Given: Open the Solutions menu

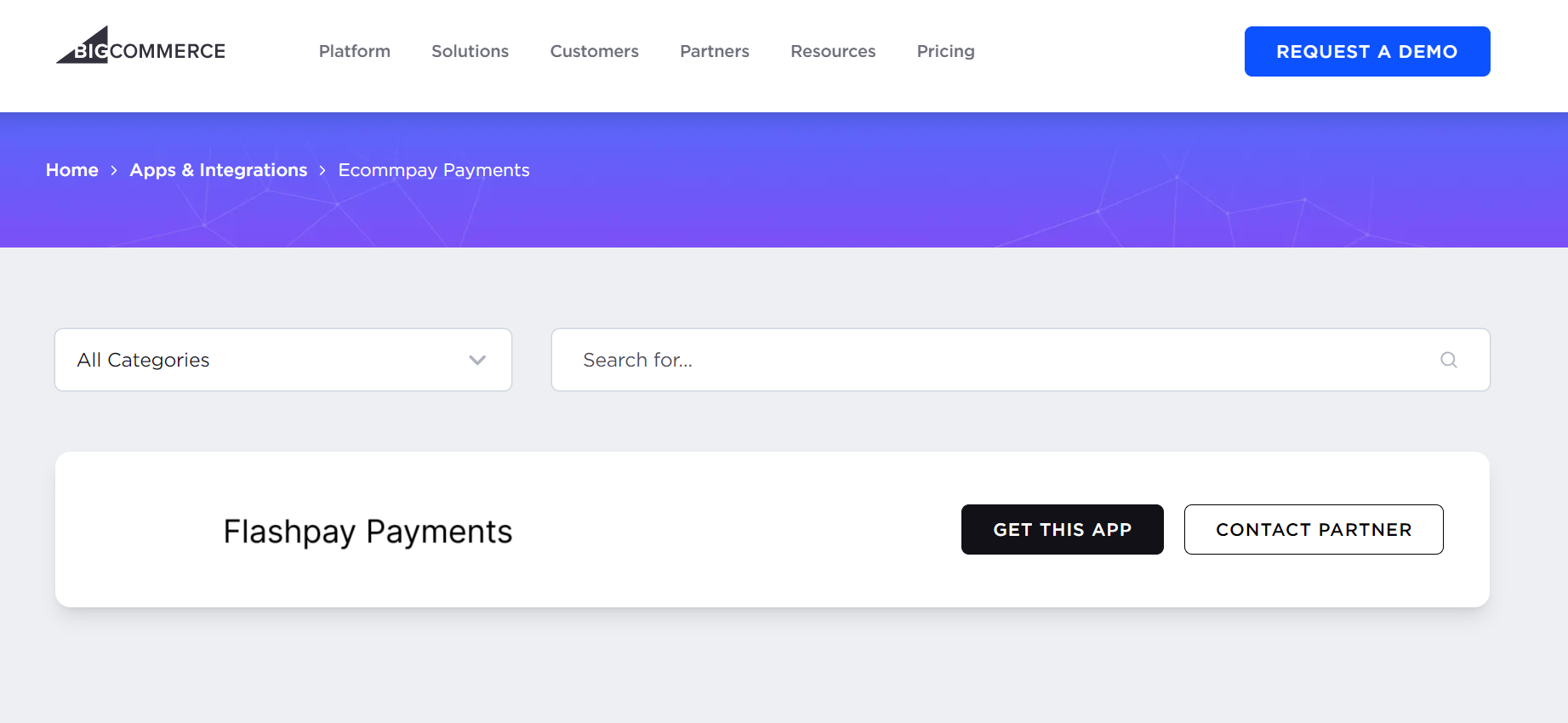Looking at the screenshot, I should coord(470,51).
